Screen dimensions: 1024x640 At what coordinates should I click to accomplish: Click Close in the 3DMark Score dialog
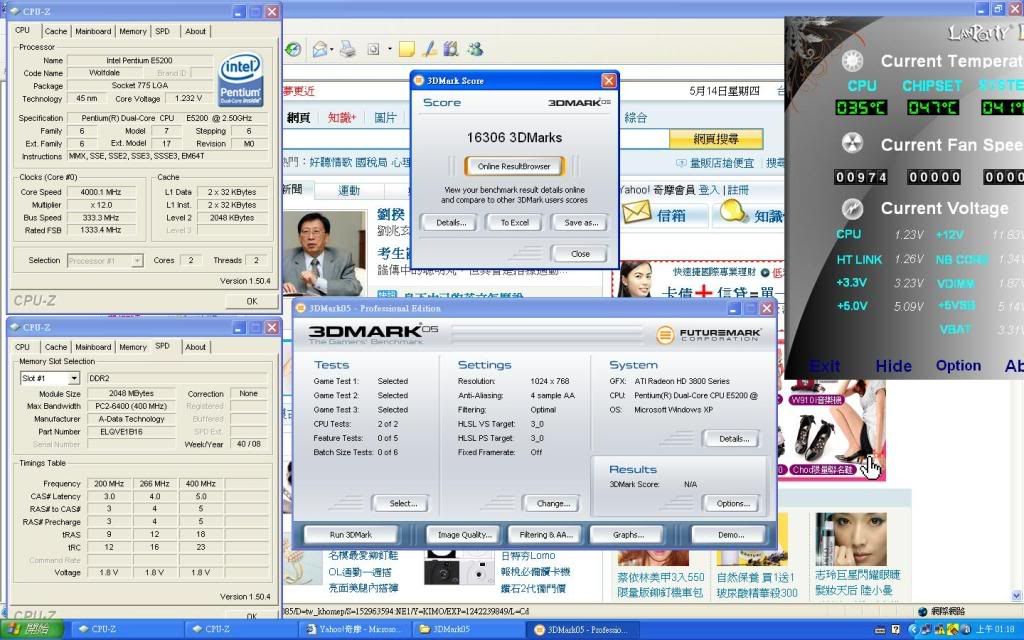tap(580, 254)
